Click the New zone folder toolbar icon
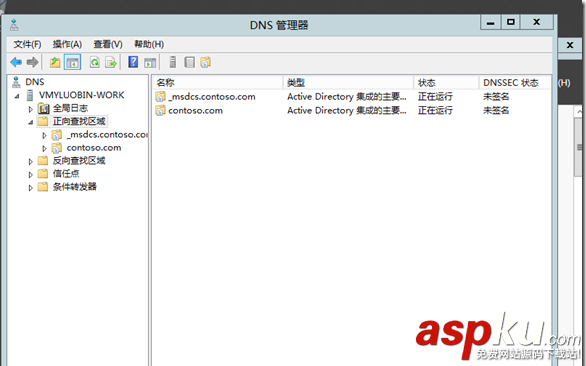 tap(206, 62)
